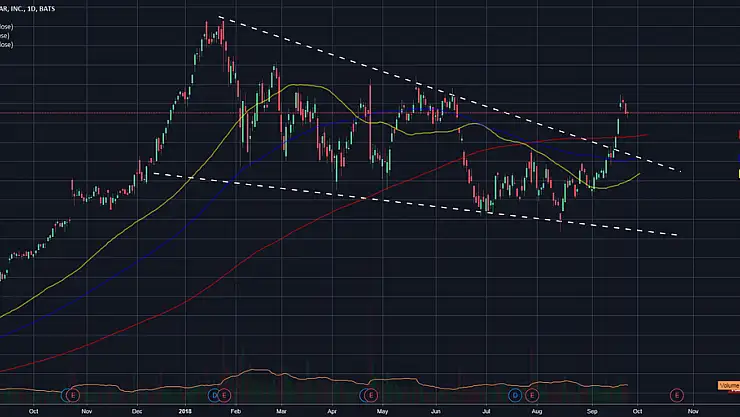Click the Dec label on time axis

[136, 410]
